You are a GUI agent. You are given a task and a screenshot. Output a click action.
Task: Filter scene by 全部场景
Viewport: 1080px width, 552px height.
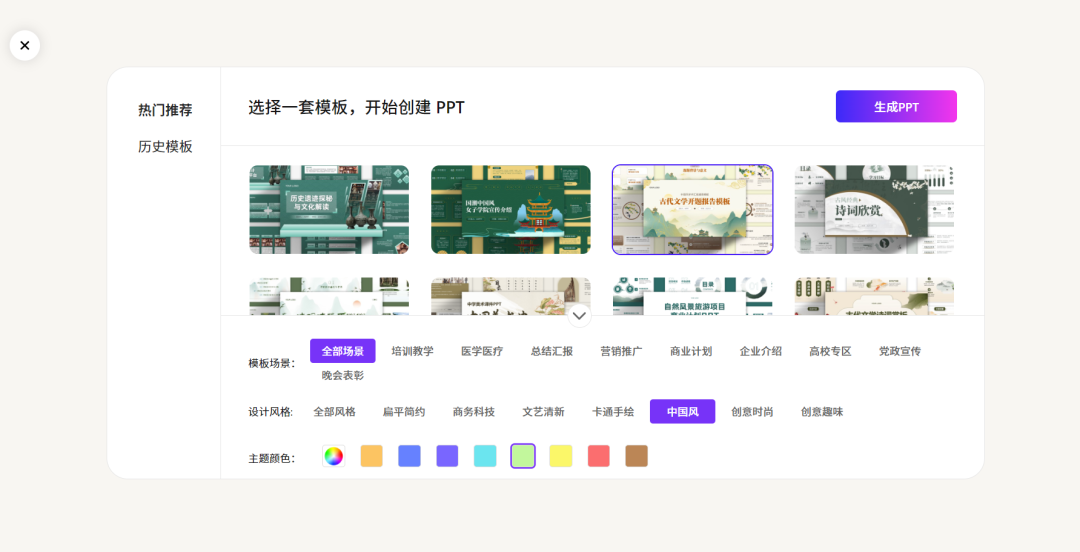tap(343, 351)
